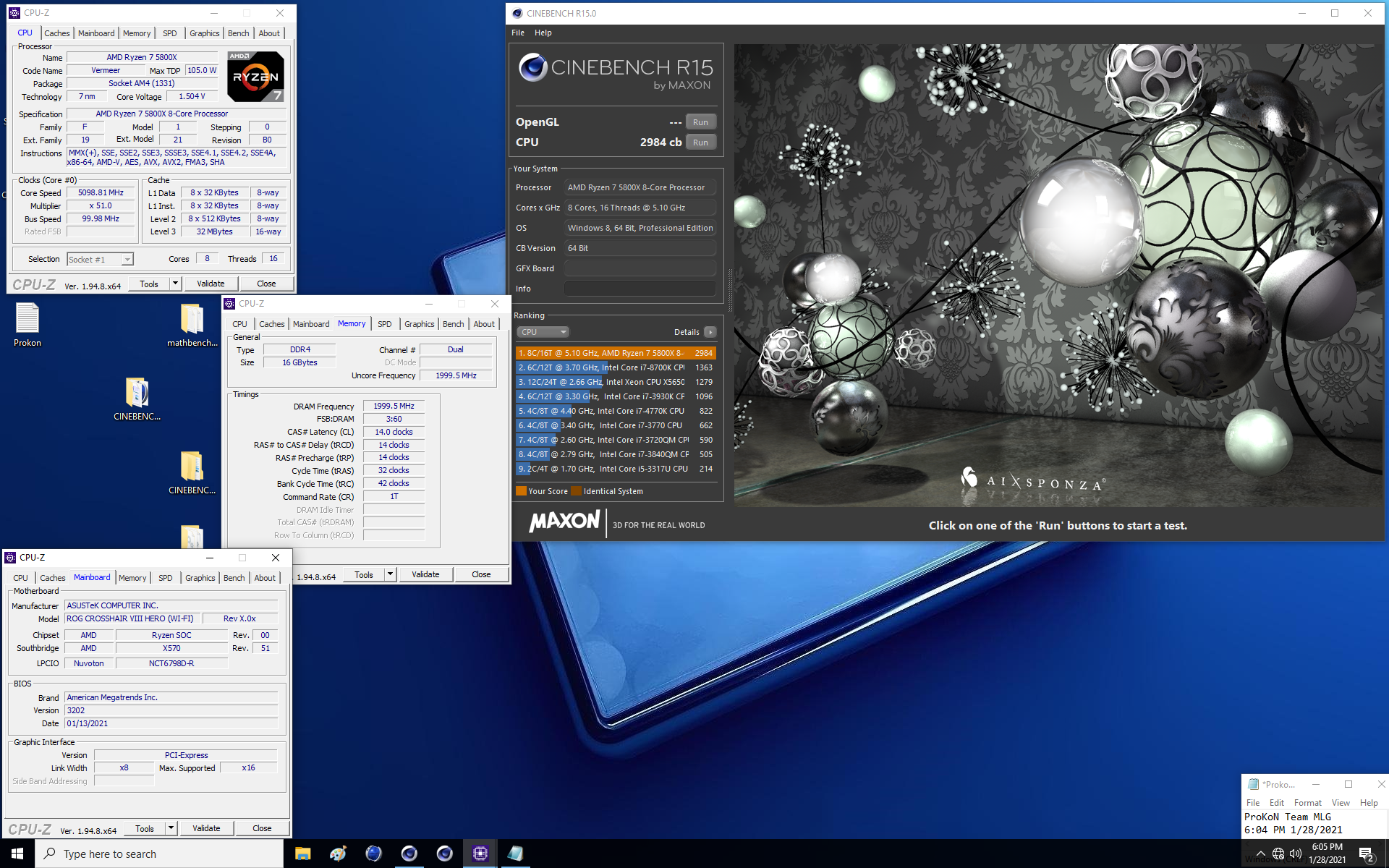1389x868 pixels.
Task: Click the Type here to search box
Action: pos(159,854)
